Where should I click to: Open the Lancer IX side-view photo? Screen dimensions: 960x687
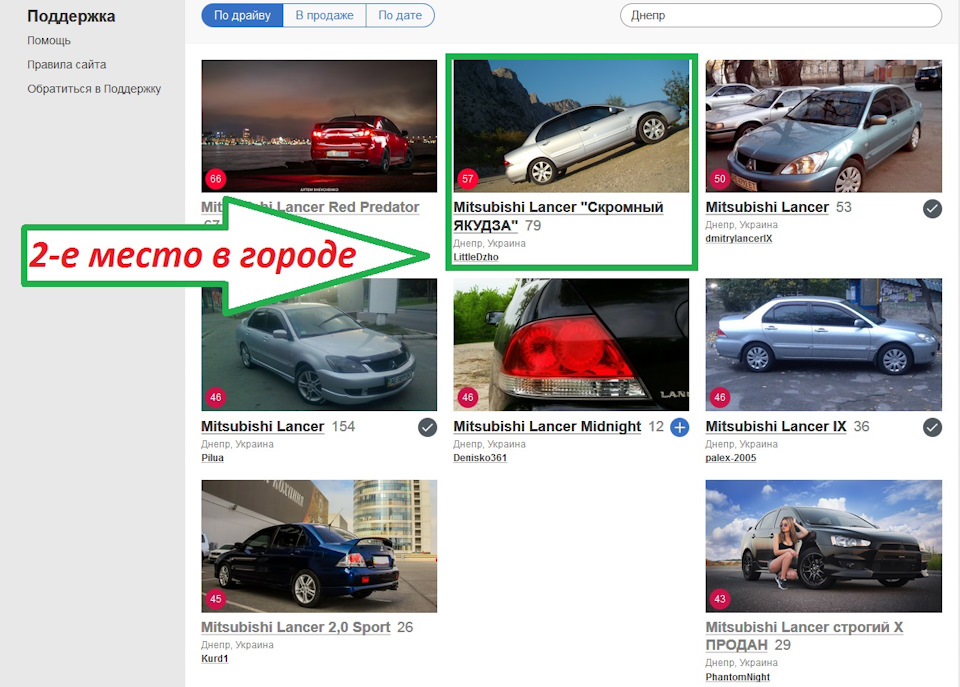click(823, 345)
